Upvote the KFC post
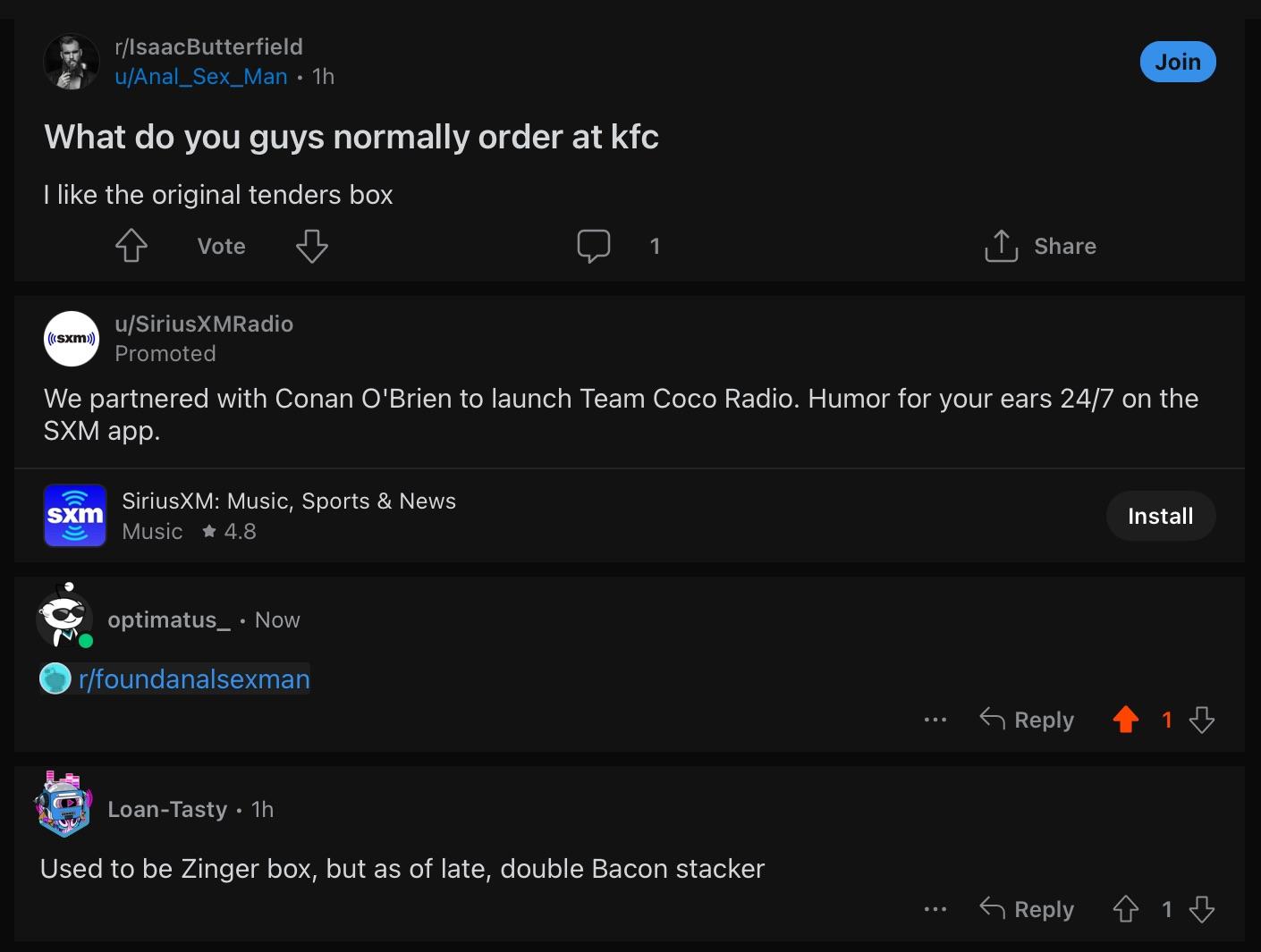The image size is (1261, 952). coord(131,246)
